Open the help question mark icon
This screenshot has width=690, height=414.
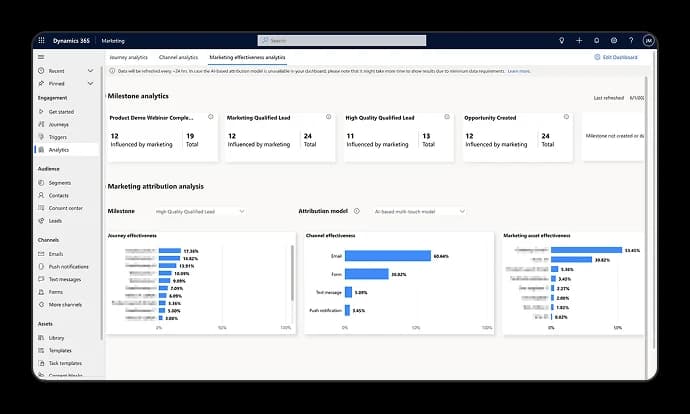click(631, 41)
